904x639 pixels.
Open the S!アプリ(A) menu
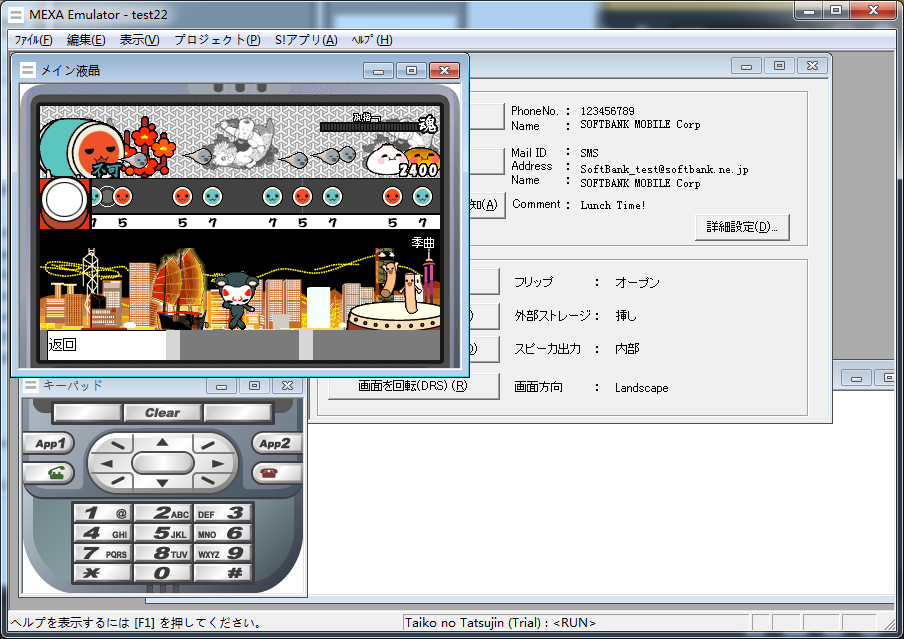tap(306, 40)
